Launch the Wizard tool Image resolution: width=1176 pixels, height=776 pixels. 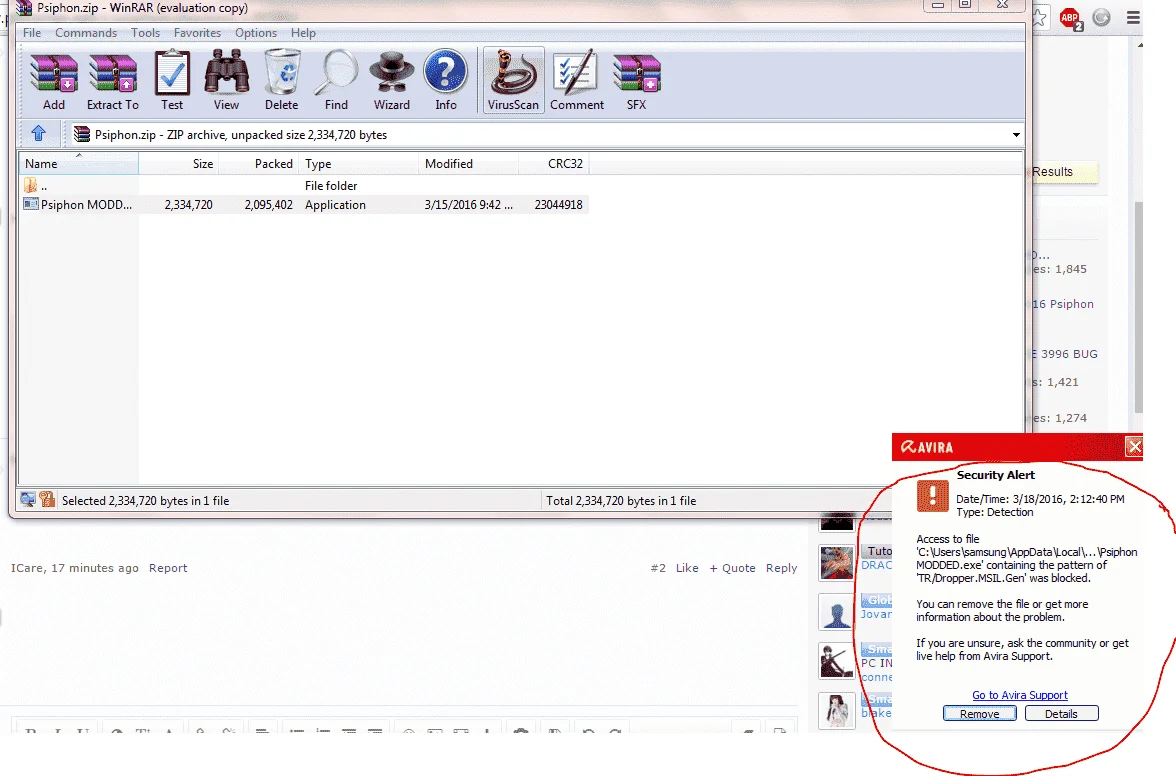point(392,81)
